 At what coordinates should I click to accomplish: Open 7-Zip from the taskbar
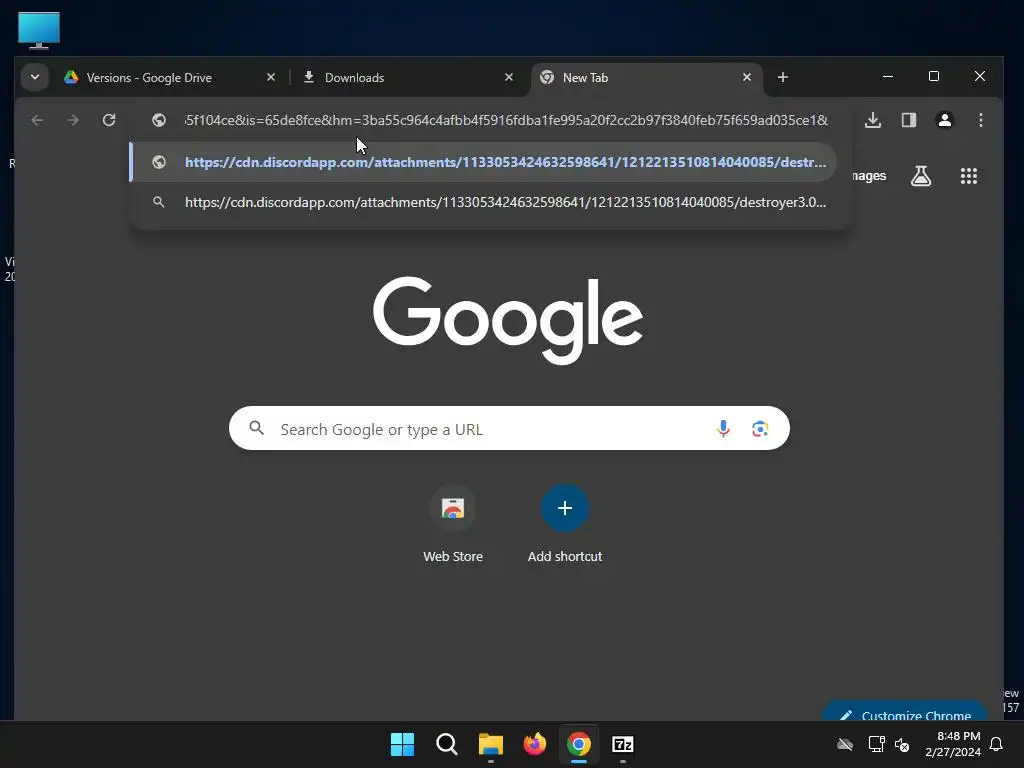pyautogui.click(x=623, y=744)
